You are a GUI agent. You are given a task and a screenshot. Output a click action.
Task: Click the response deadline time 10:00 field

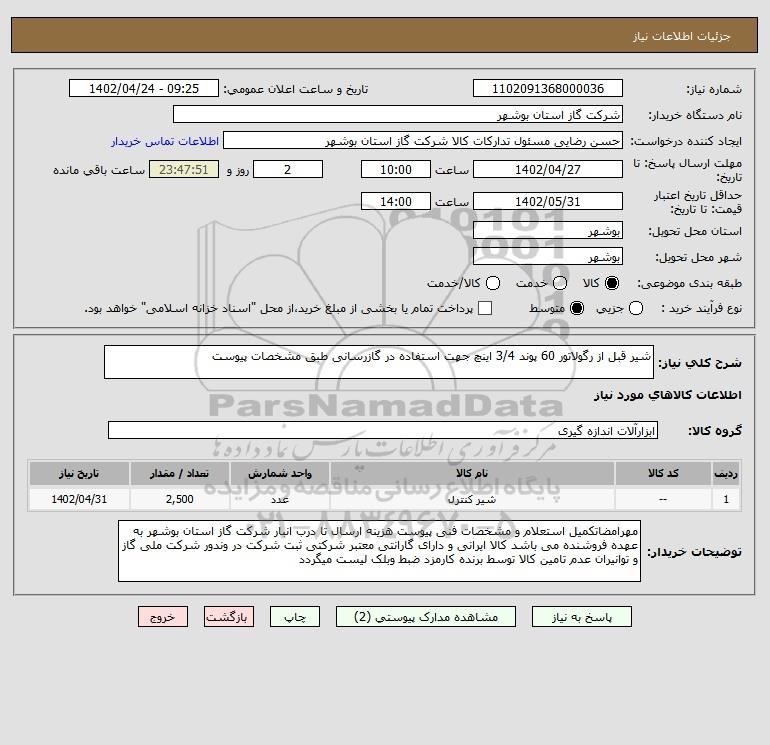click(396, 169)
